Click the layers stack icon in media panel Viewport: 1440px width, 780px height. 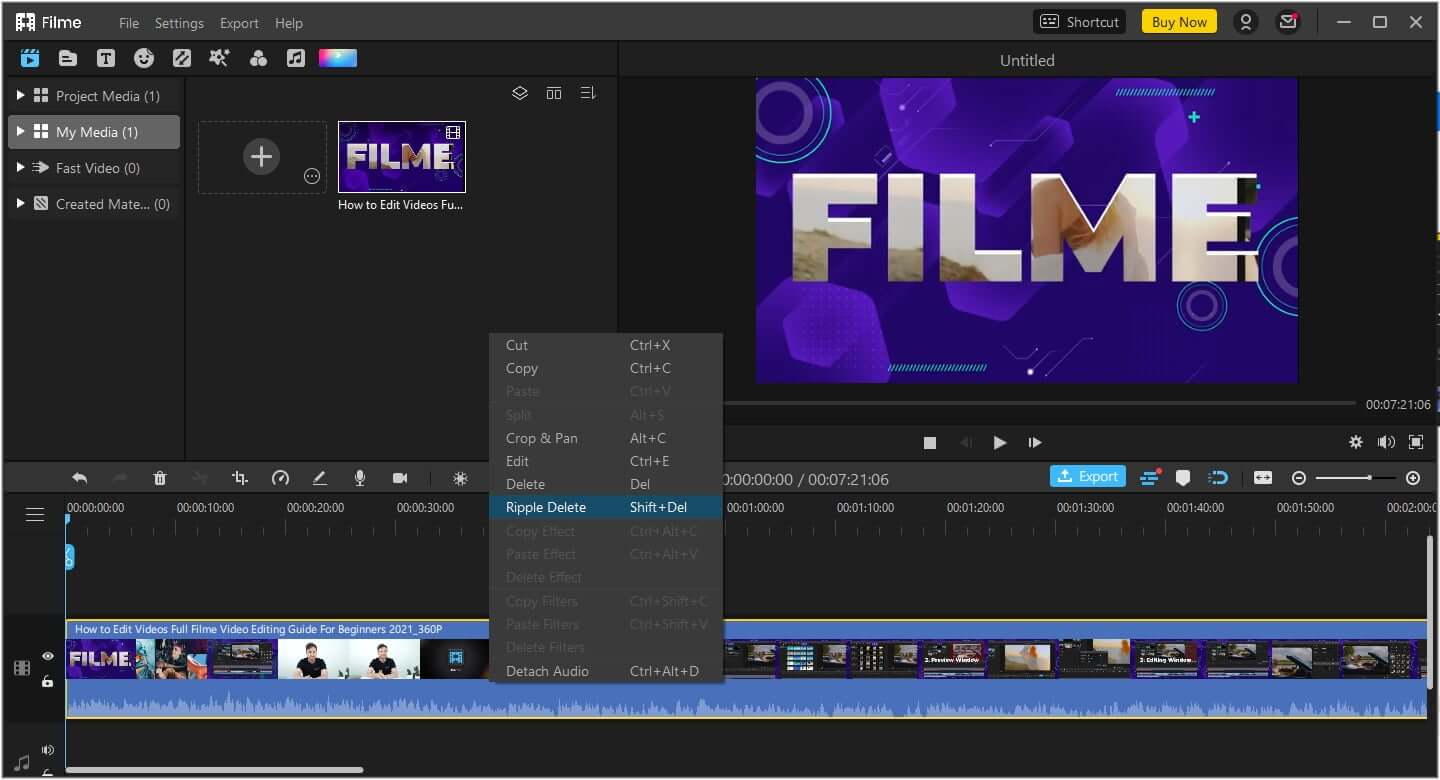click(520, 93)
